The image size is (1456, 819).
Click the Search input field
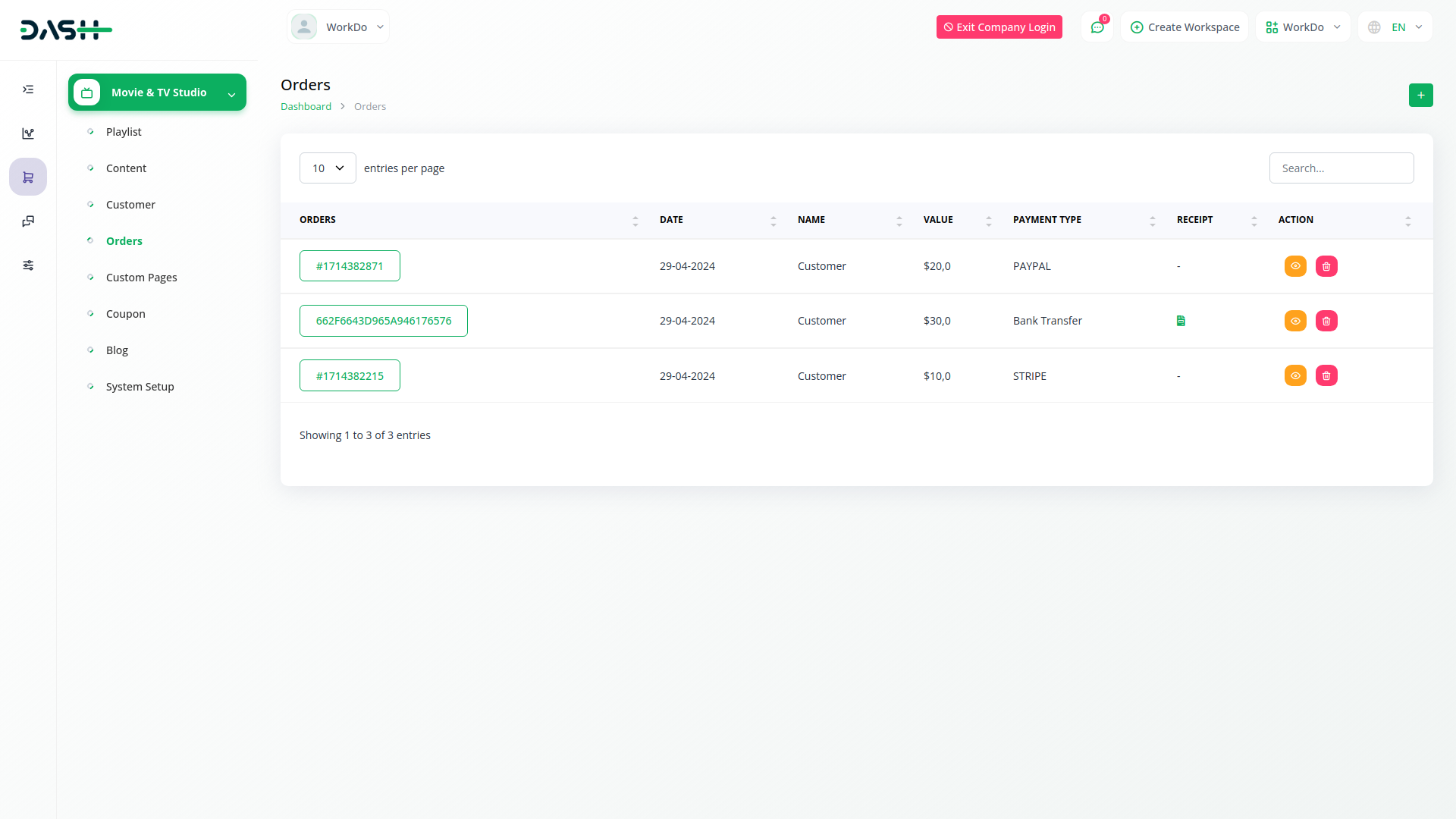pyautogui.click(x=1341, y=168)
